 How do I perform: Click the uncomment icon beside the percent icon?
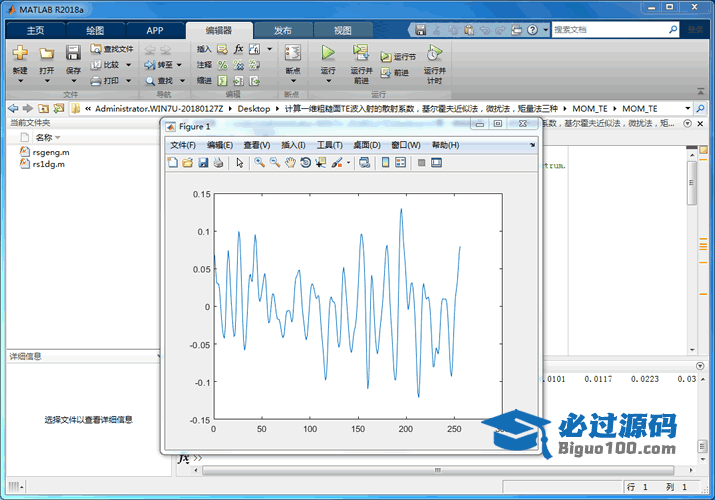pos(238,65)
